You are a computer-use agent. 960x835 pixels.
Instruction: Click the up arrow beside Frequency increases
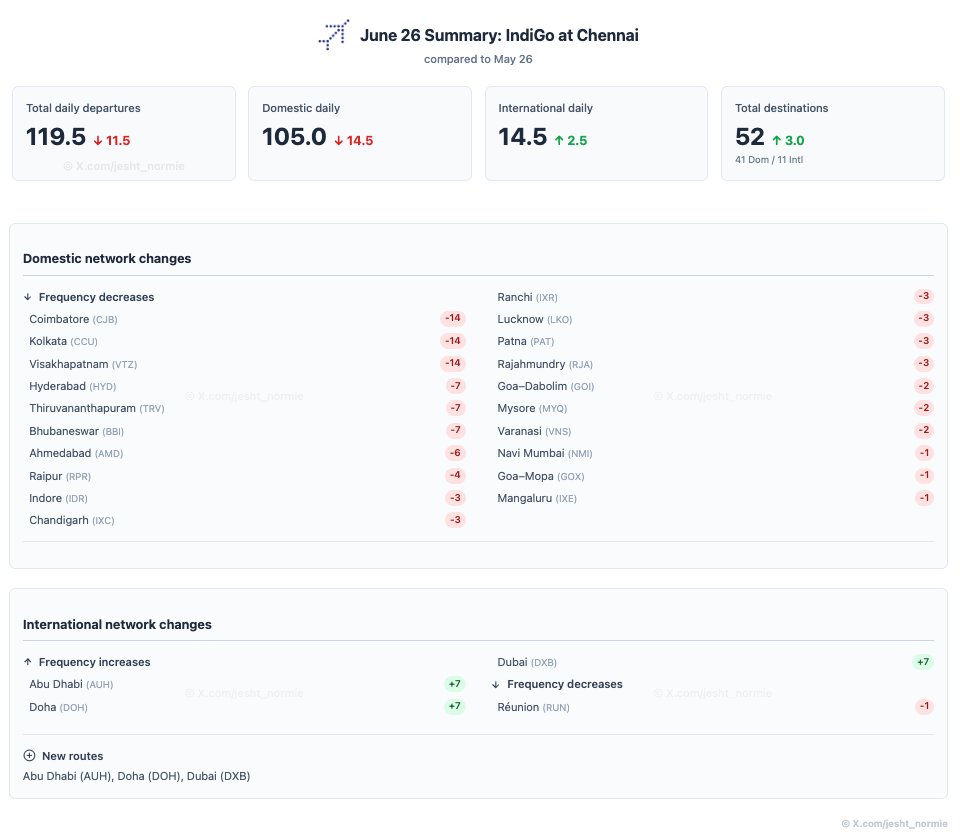[28, 662]
